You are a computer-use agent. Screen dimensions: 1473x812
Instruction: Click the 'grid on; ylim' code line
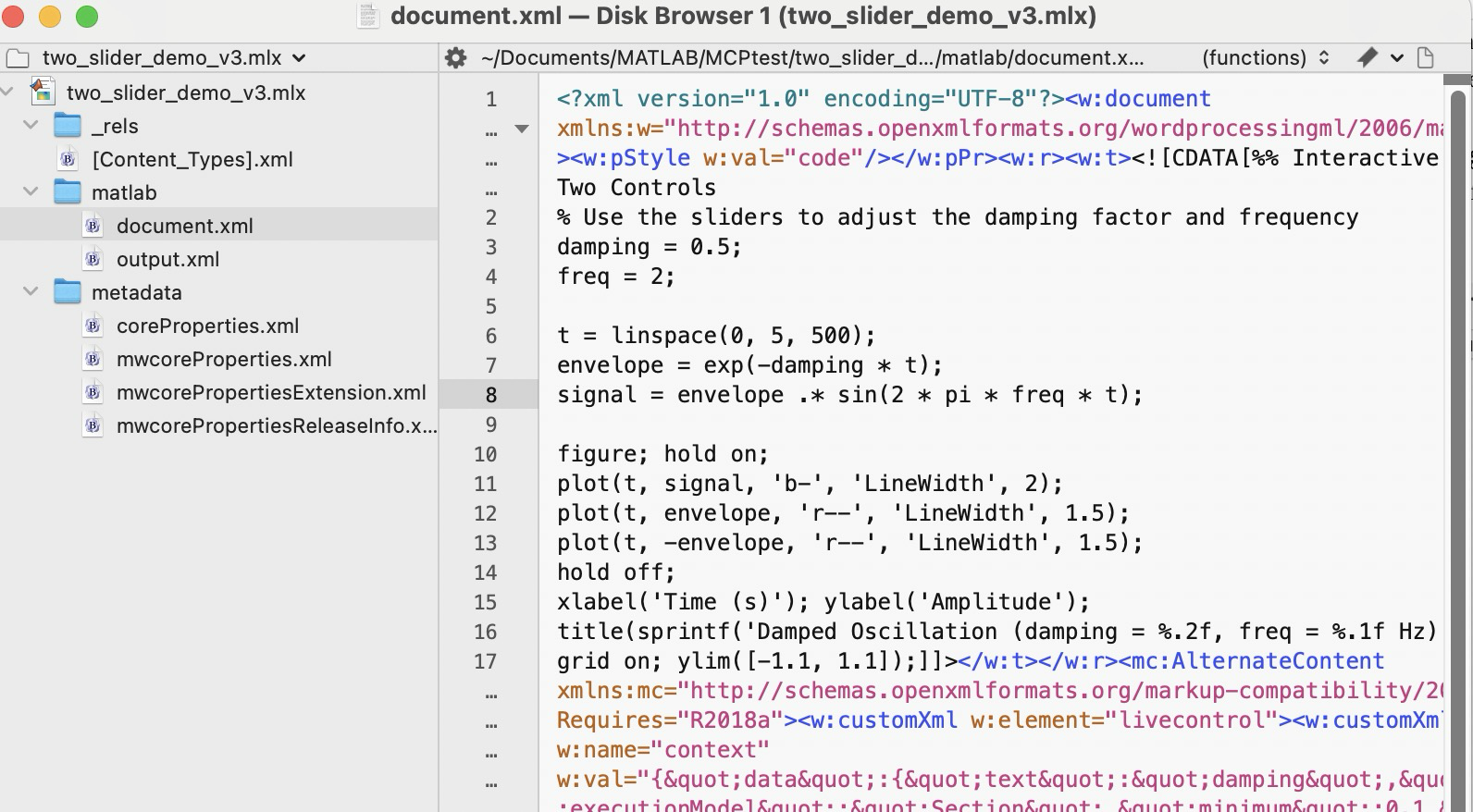pos(971,661)
